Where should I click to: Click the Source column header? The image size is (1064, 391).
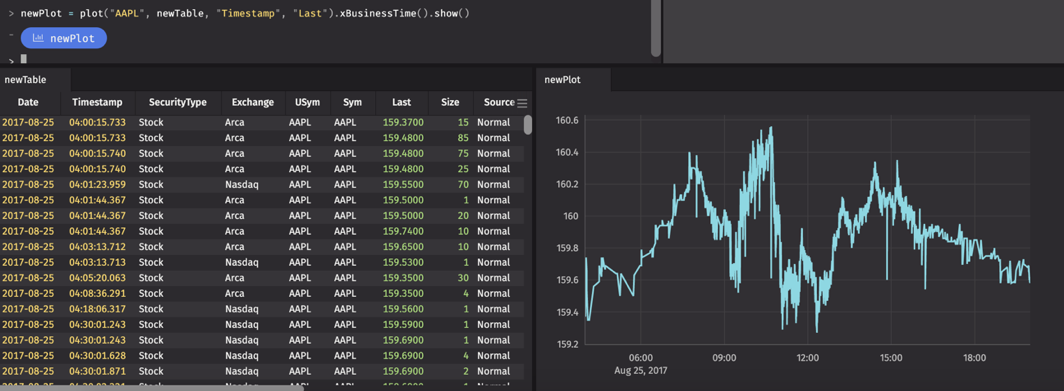499,103
